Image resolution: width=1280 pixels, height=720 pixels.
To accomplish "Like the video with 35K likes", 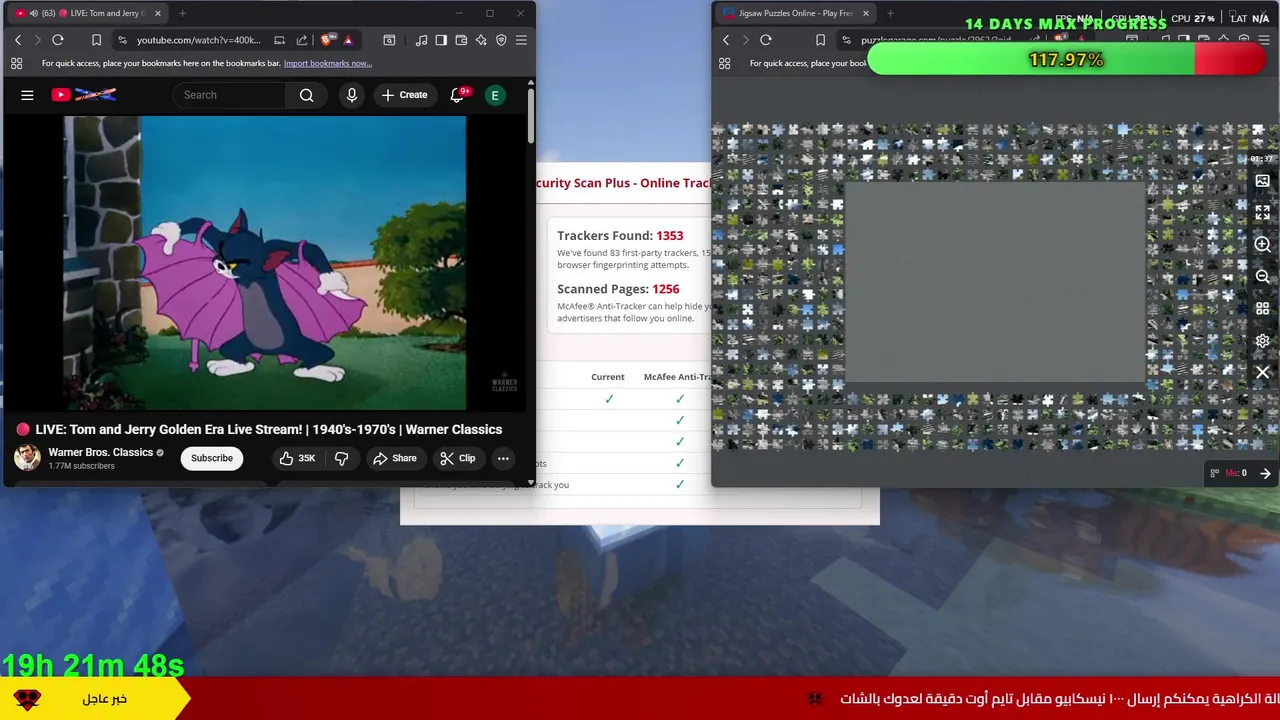I will [x=297, y=458].
